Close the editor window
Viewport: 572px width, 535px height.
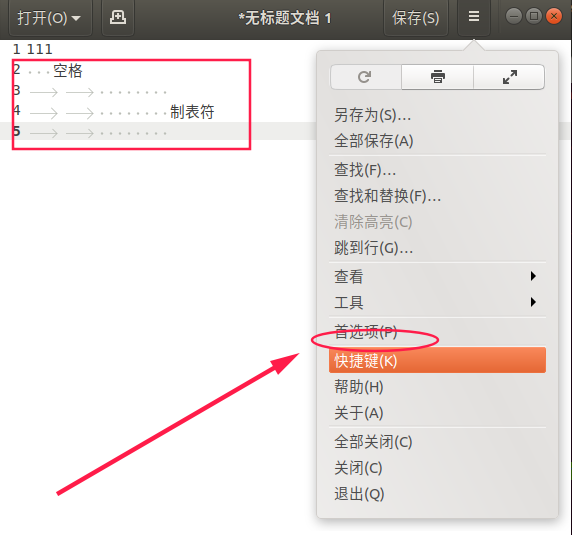(554, 16)
